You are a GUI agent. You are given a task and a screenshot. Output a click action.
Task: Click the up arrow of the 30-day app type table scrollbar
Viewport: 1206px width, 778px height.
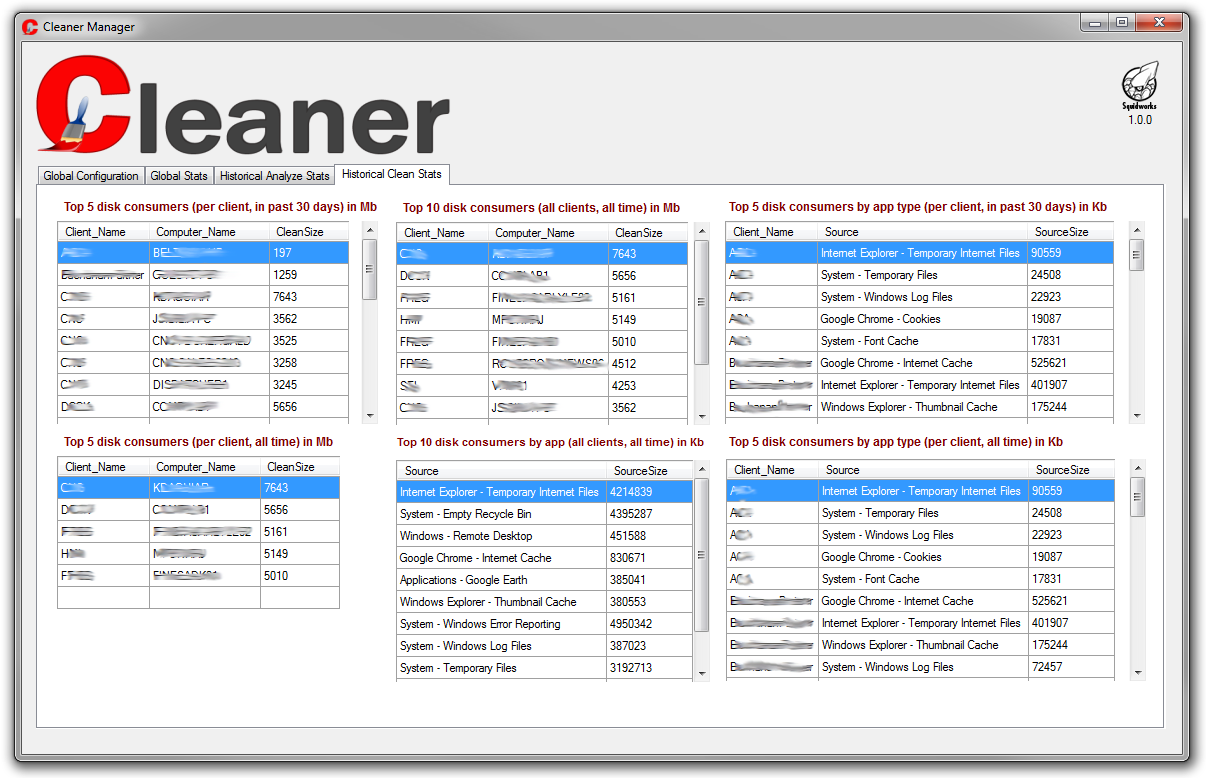1137,229
